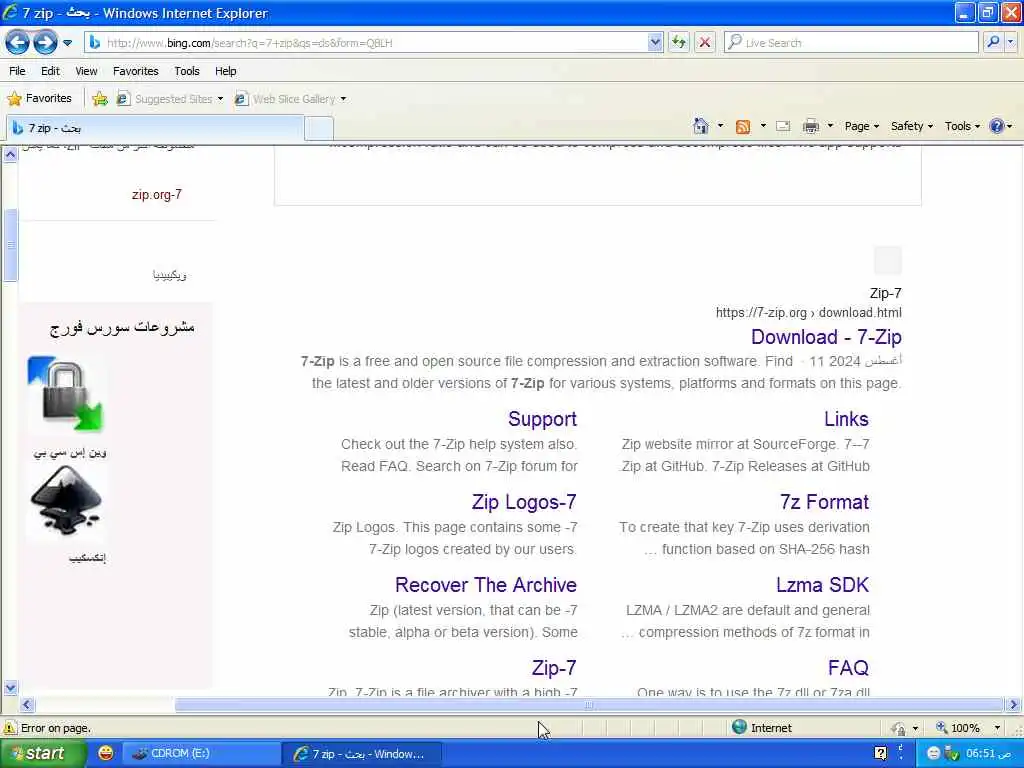Image resolution: width=1024 pixels, height=768 pixels.
Task: Click the https://7-zip.org download.html URL text
Action: [808, 313]
